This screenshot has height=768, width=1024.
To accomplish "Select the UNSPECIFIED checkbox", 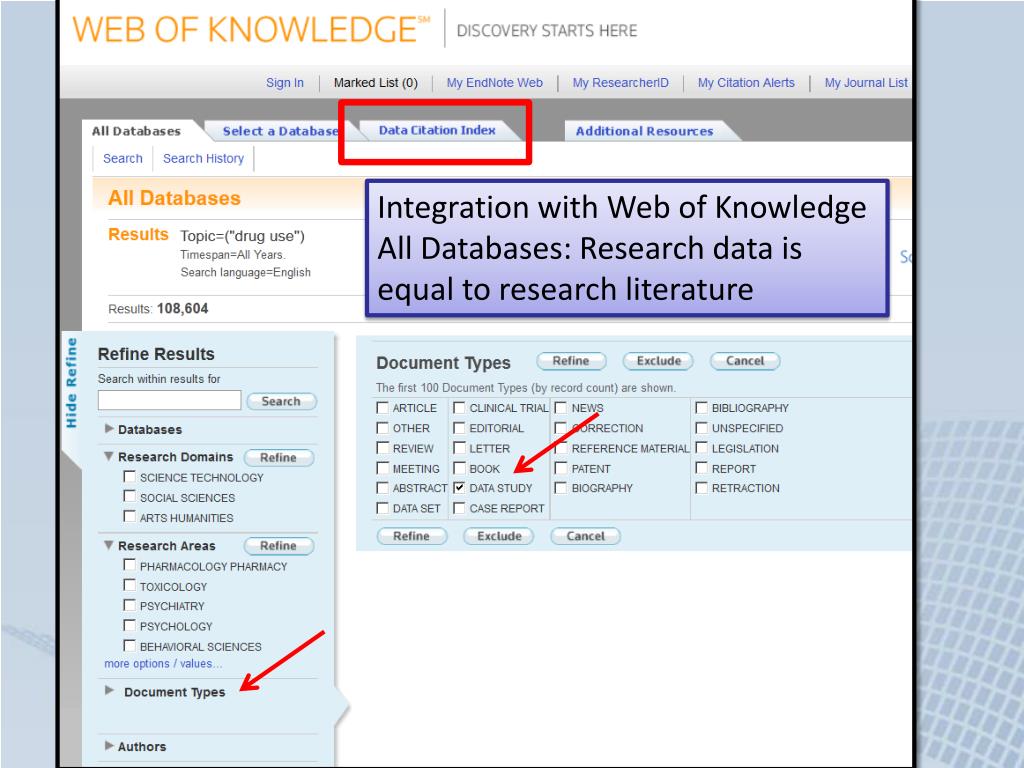I will (701, 428).
